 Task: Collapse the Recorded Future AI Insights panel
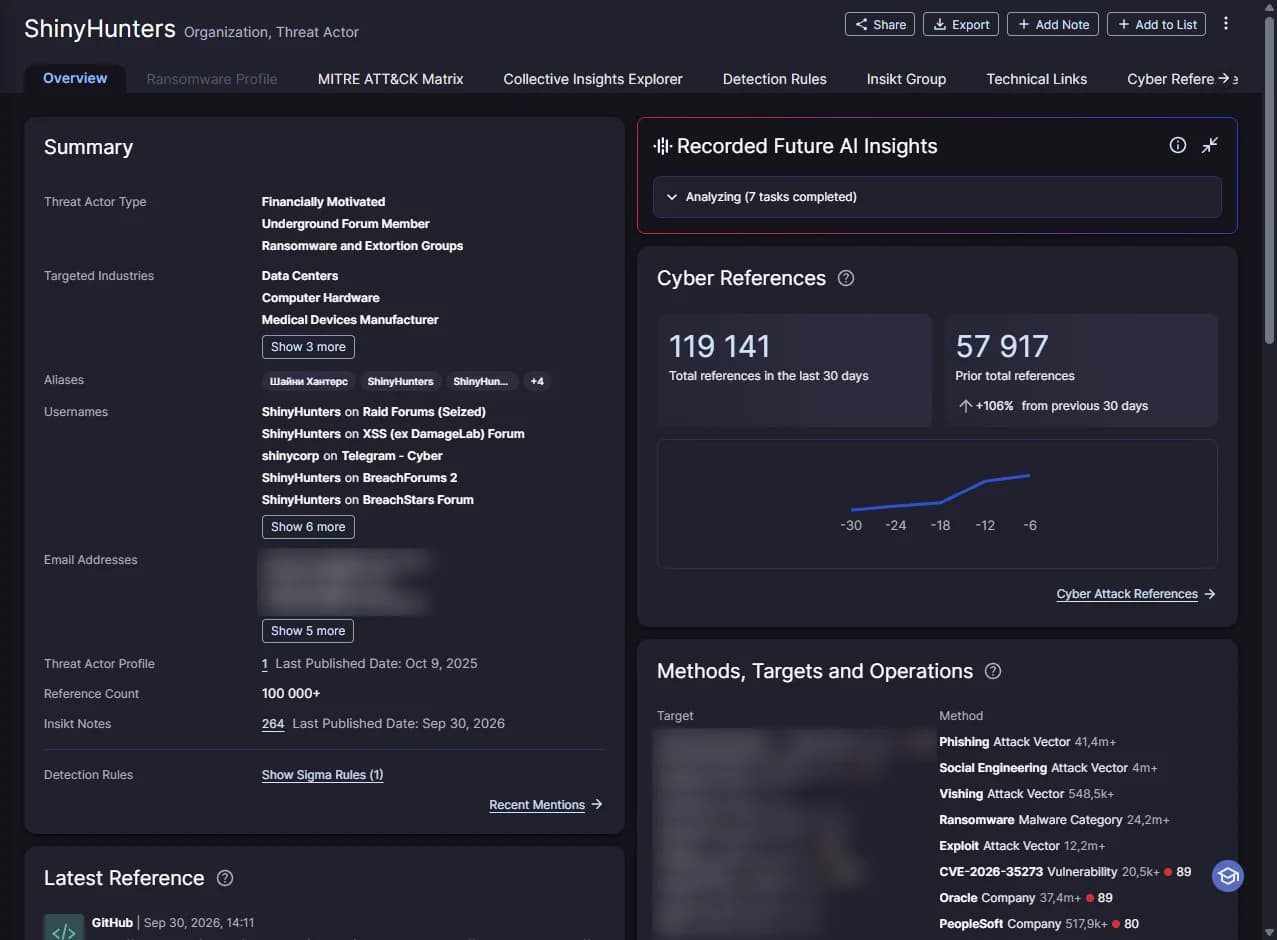click(x=1210, y=146)
